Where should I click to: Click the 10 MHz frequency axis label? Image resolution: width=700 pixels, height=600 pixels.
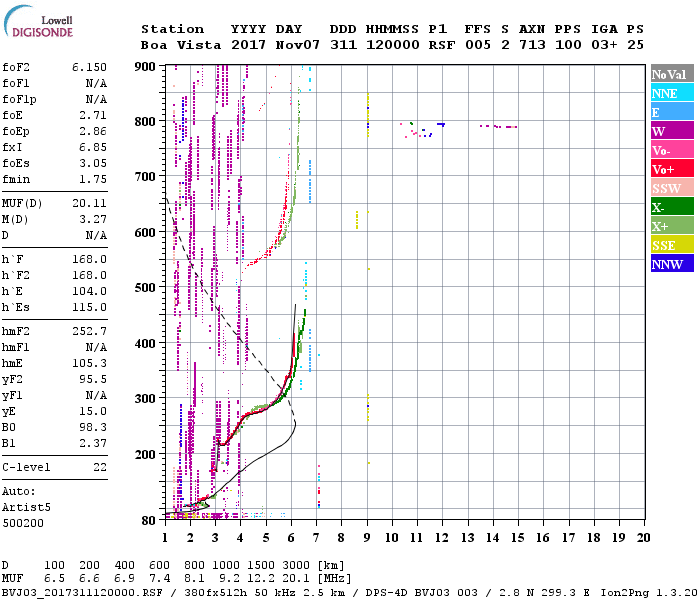[392, 538]
